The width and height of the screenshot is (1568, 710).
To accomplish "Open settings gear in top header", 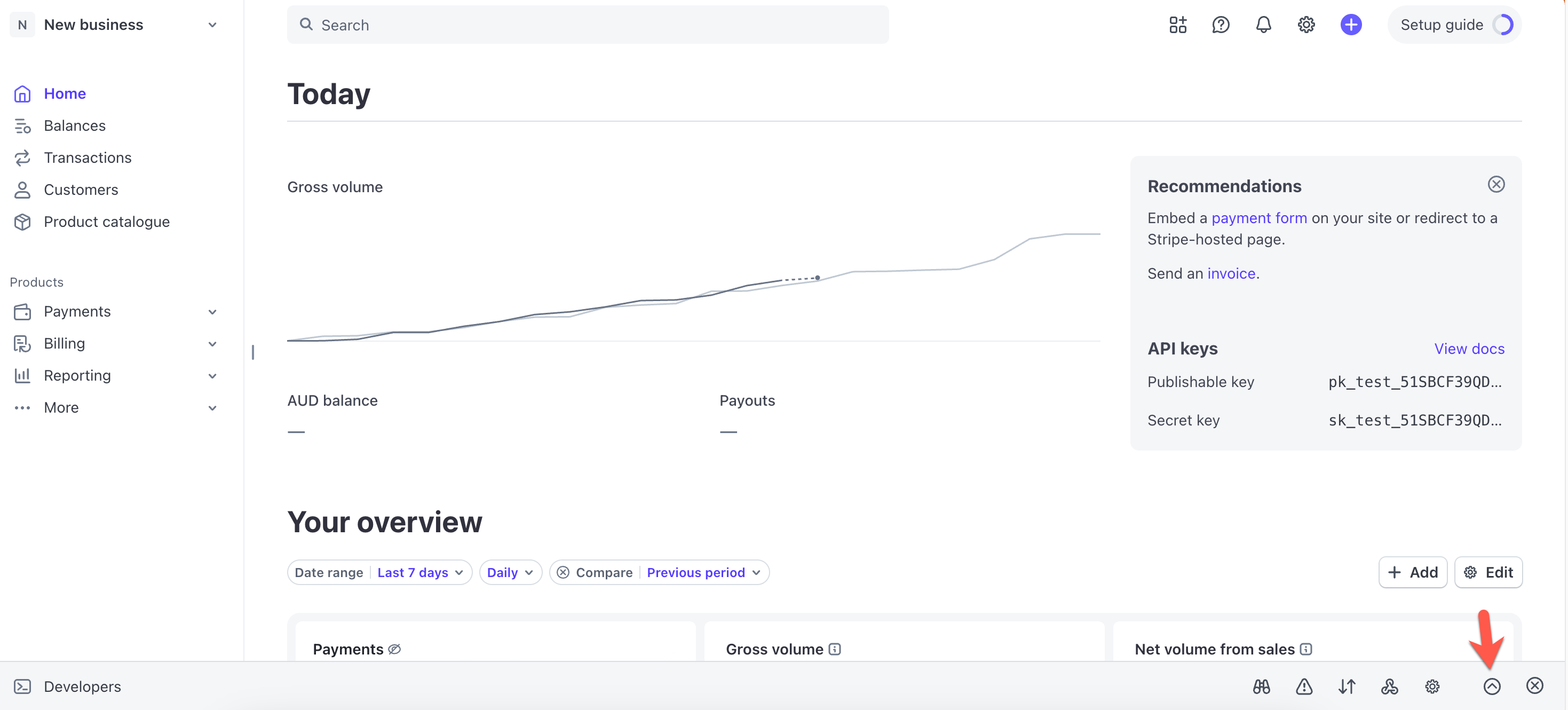I will (1305, 25).
